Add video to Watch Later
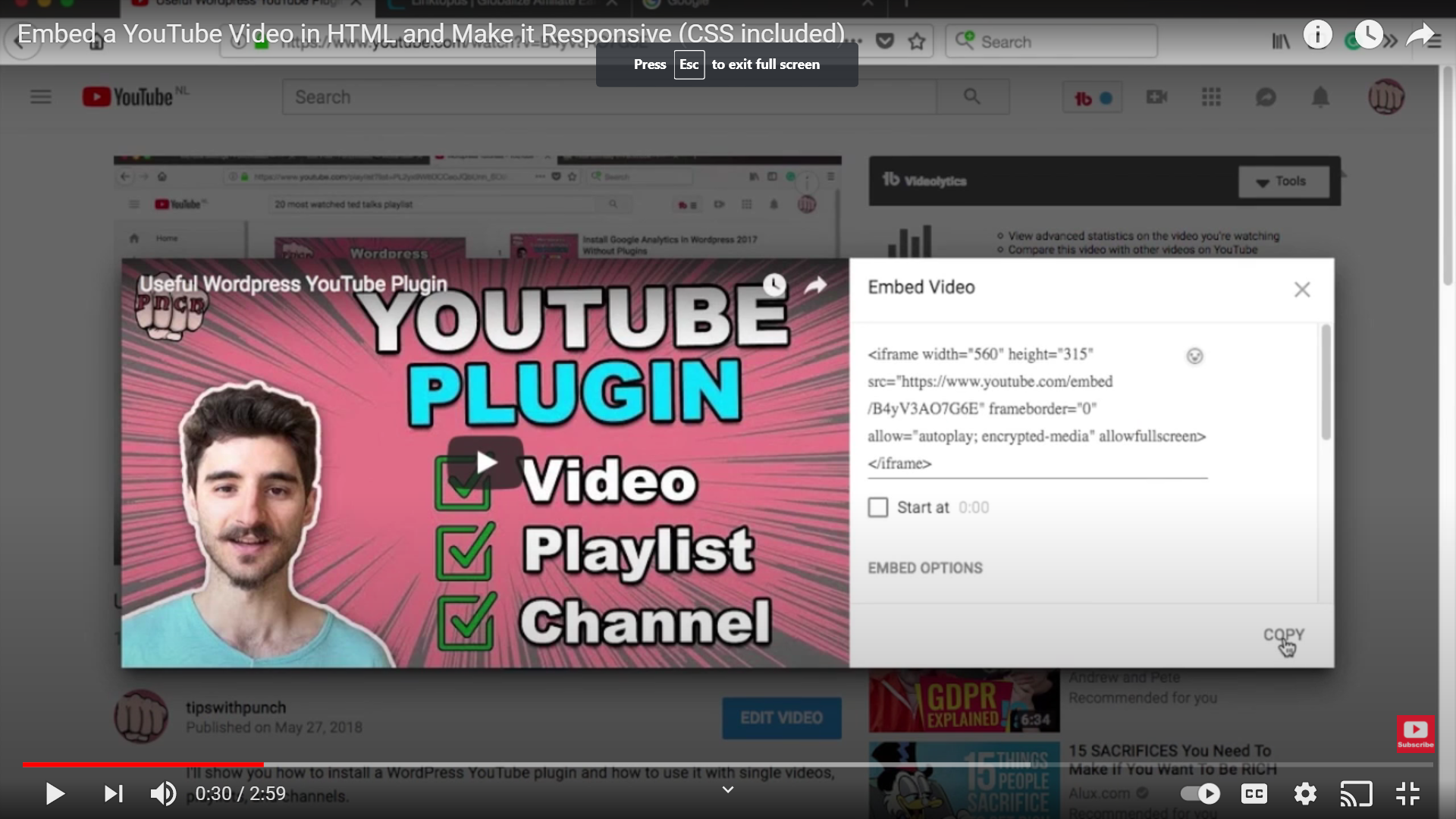The height and width of the screenshot is (819, 1456). coord(1369,34)
